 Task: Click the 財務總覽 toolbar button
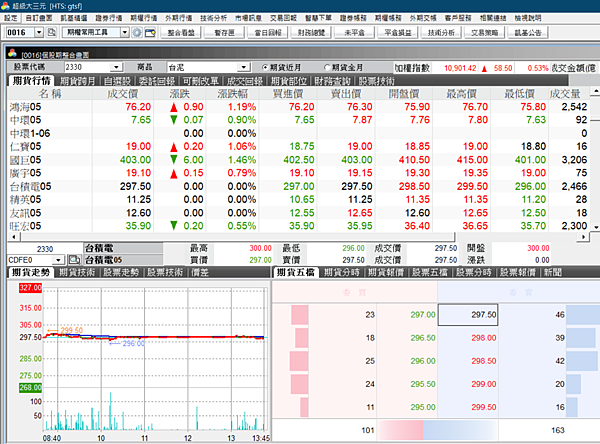[x=311, y=33]
